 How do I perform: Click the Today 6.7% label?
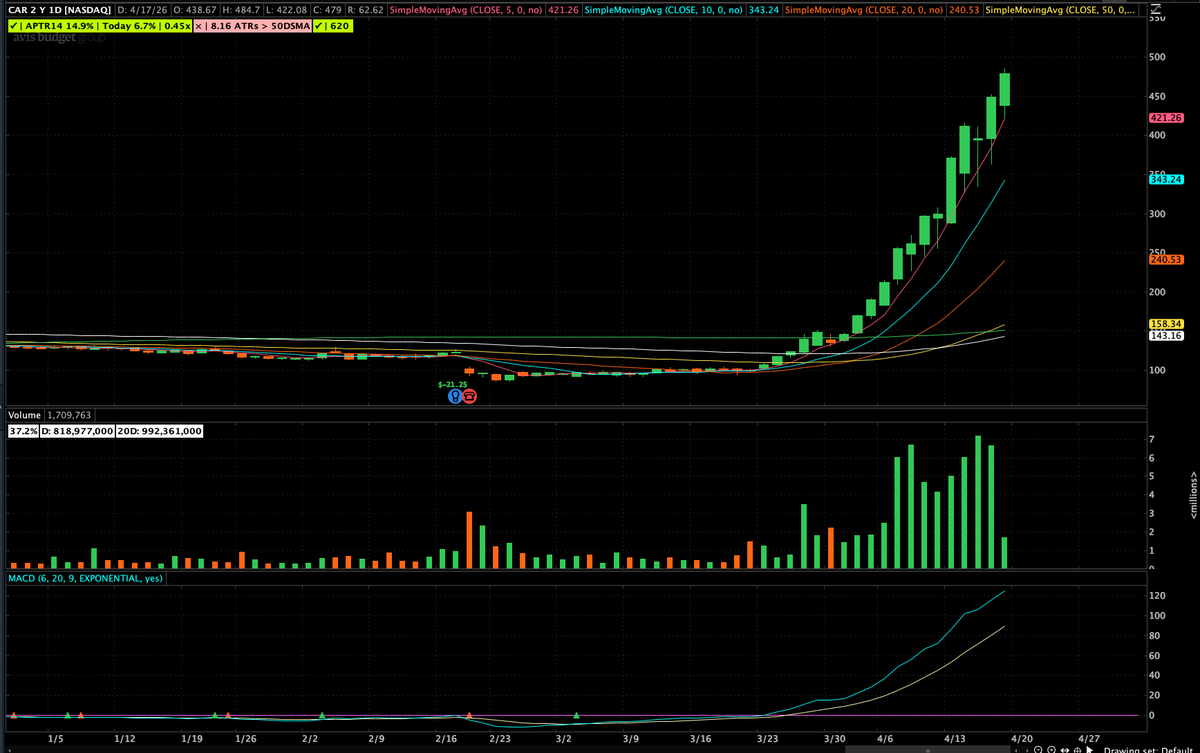[x=129, y=26]
